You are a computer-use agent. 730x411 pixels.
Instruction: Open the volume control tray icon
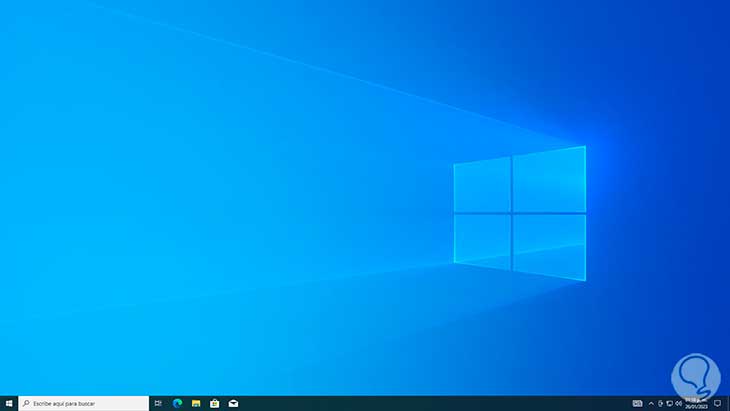[679, 403]
